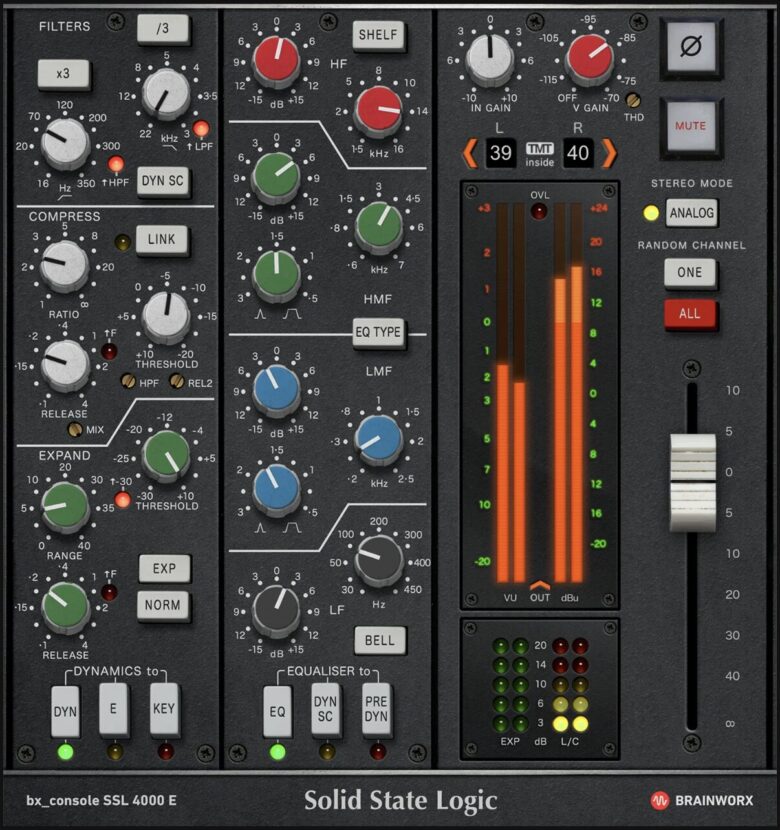Switch HF band to SHELF

379,35
